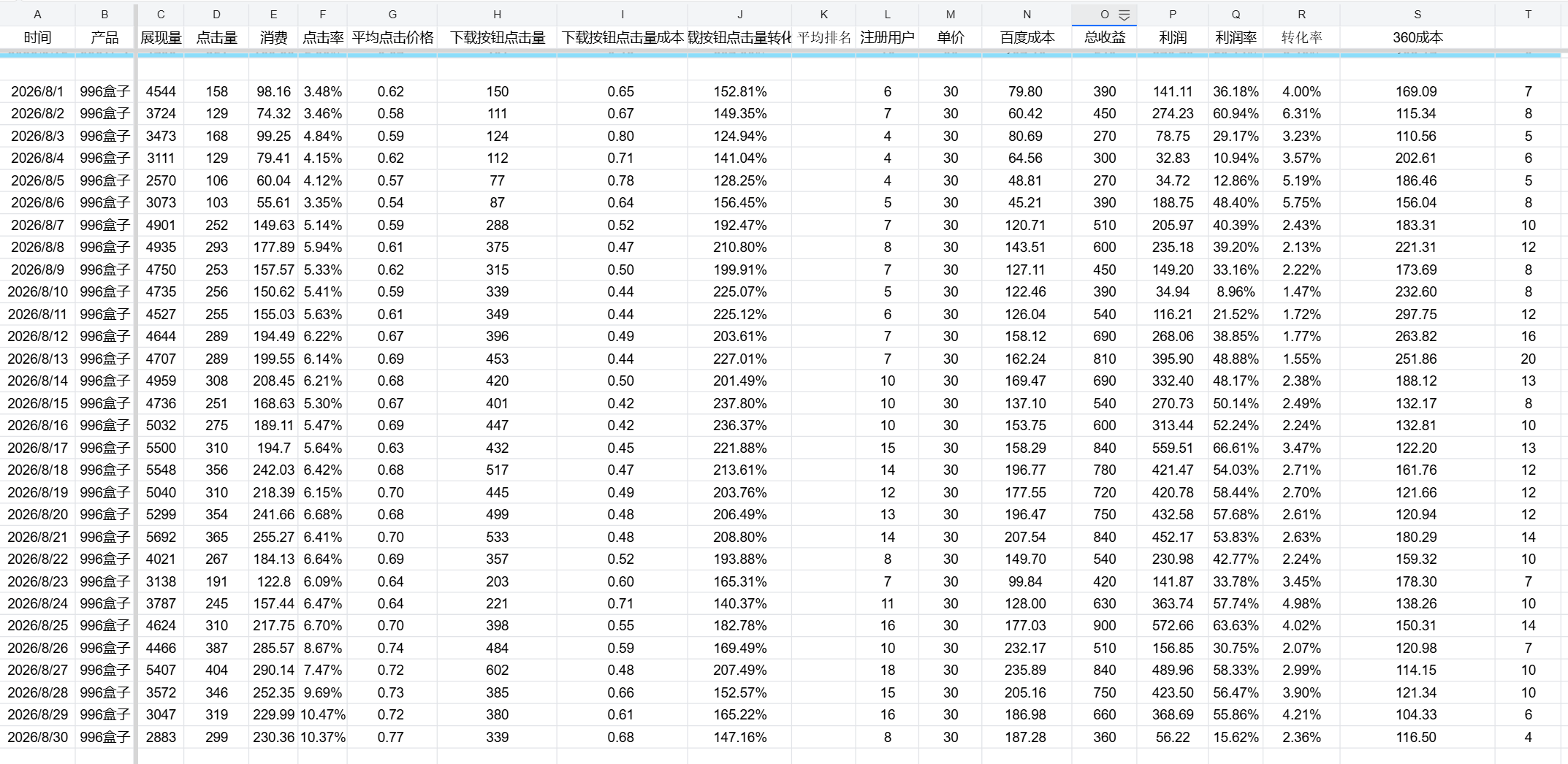Select column S header letter
The height and width of the screenshot is (764, 1568).
[1417, 15]
